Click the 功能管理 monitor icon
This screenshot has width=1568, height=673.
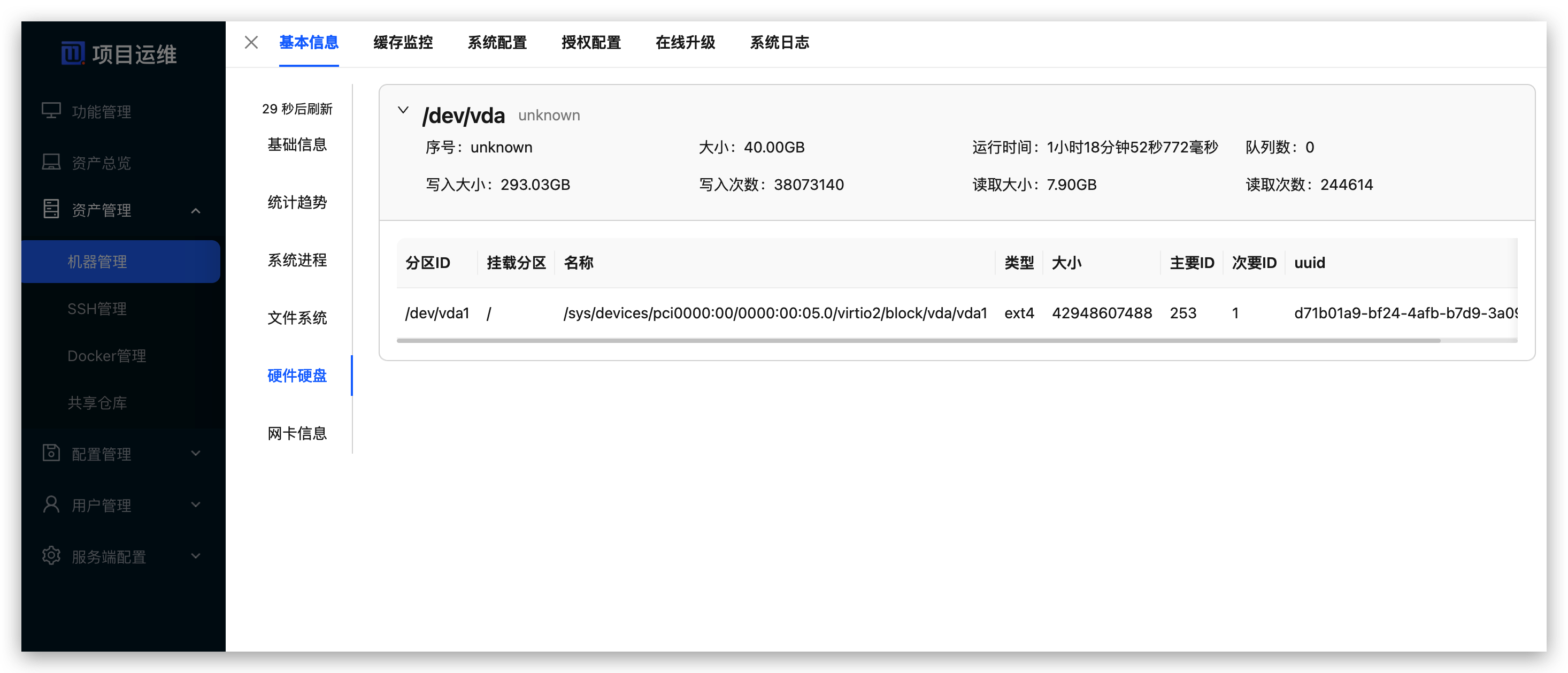pyautogui.click(x=51, y=111)
